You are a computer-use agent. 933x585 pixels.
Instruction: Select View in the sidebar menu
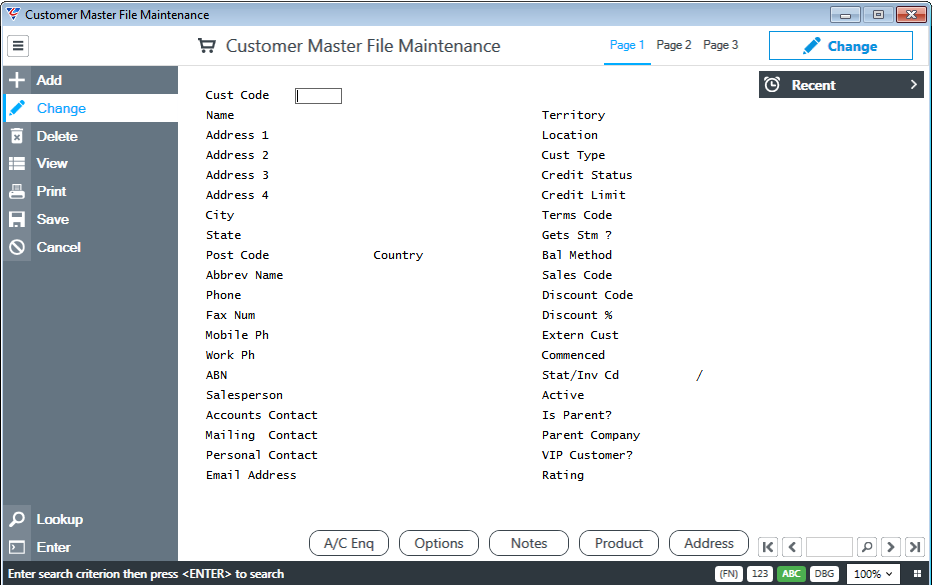pyautogui.click(x=91, y=163)
